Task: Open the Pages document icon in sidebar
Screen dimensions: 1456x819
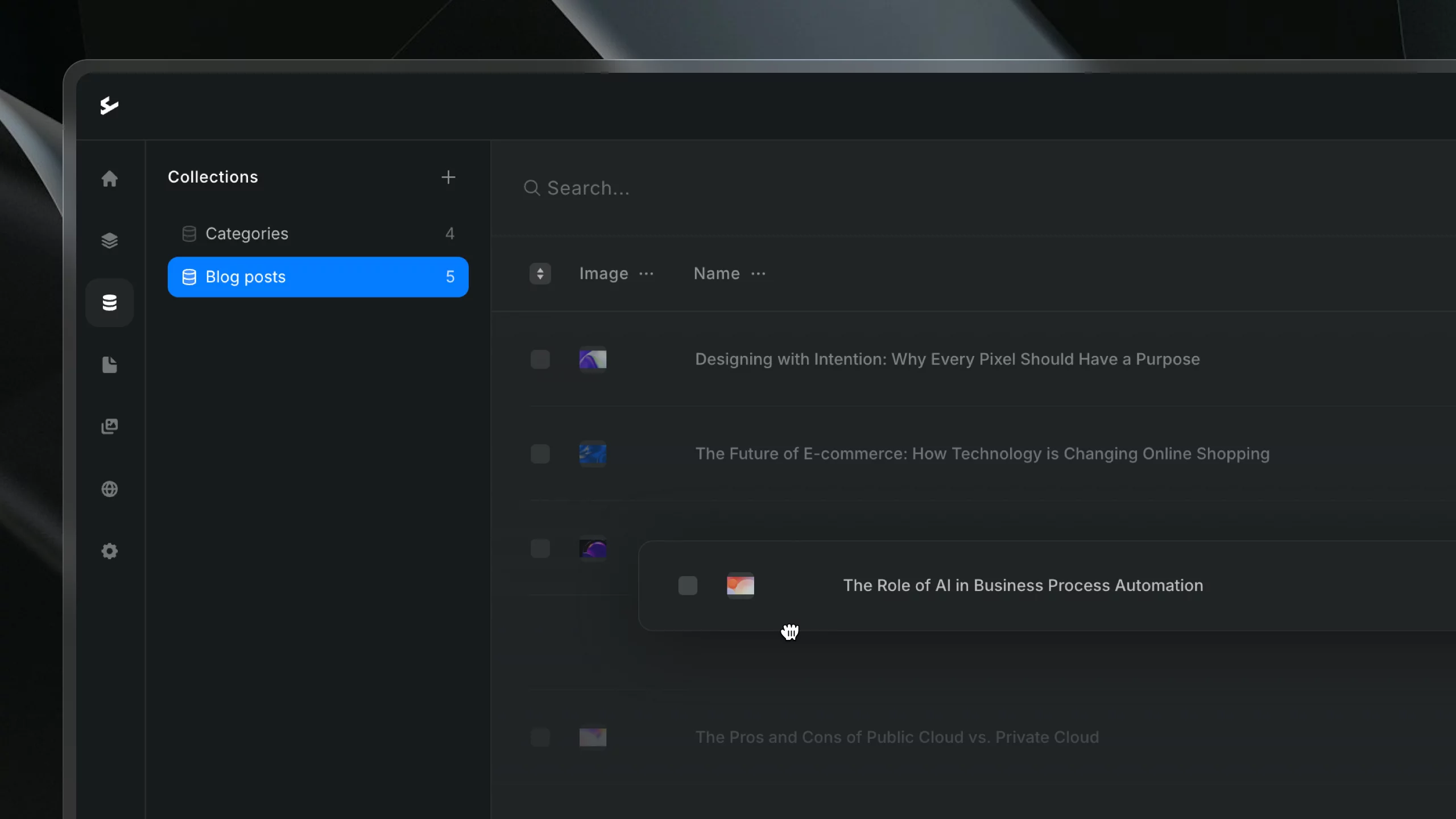Action: (109, 365)
